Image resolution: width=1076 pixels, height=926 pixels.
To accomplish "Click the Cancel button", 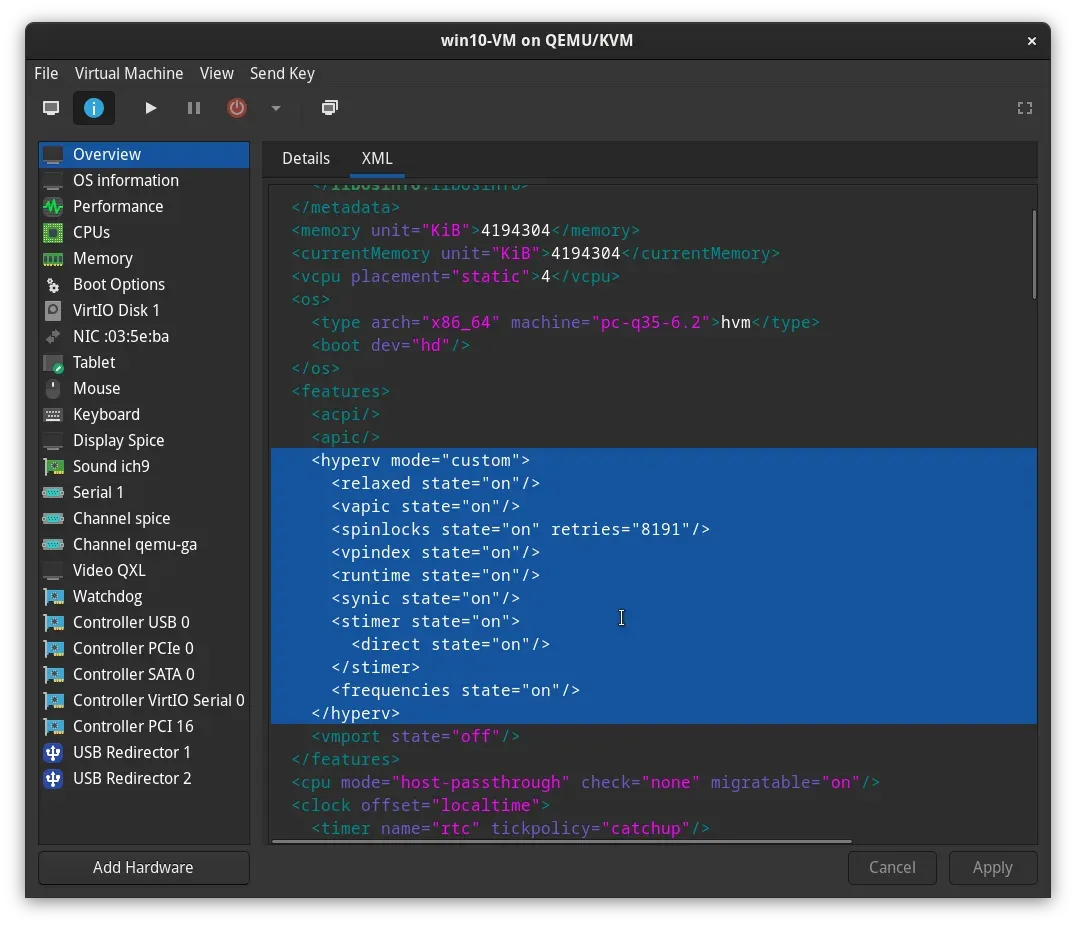I will pos(892,868).
